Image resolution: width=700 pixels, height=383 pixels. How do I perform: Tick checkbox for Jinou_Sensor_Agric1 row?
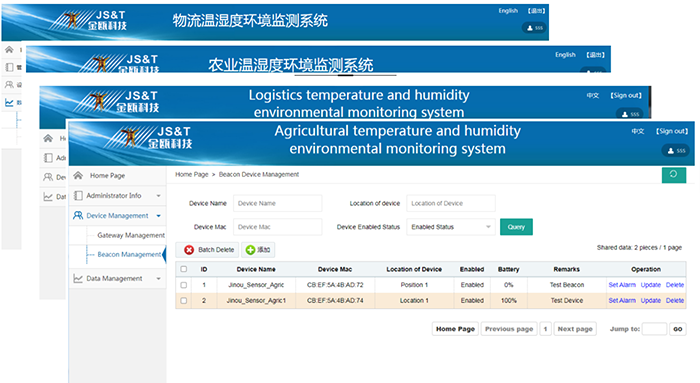(x=183, y=300)
